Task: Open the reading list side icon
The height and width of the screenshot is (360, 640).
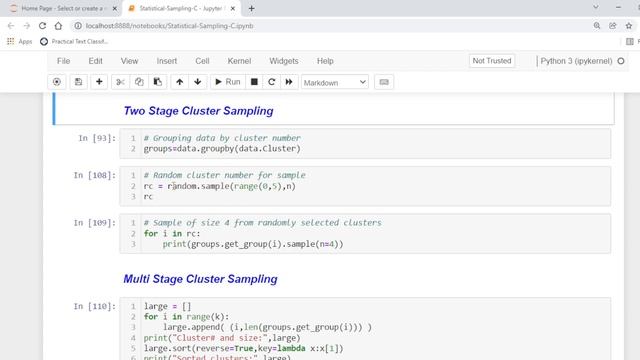Action: (x=630, y=41)
